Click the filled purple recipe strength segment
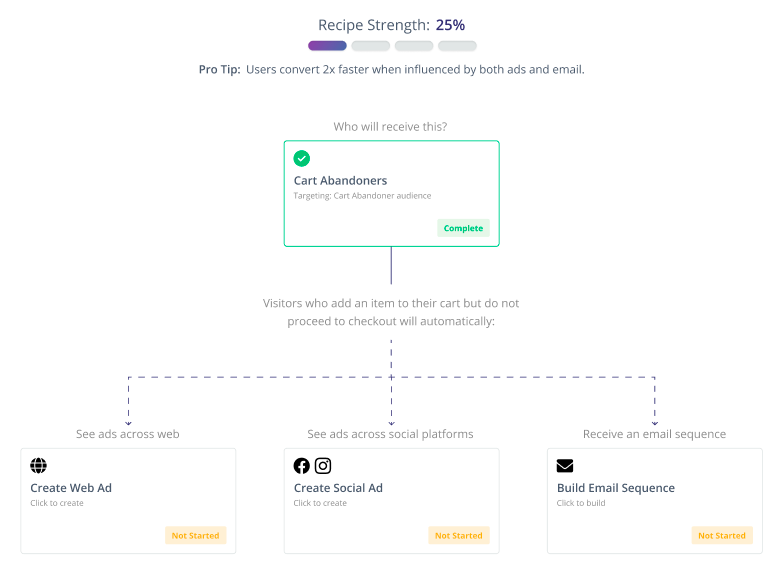Image resolution: width=782 pixels, height=571 pixels. [x=327, y=46]
